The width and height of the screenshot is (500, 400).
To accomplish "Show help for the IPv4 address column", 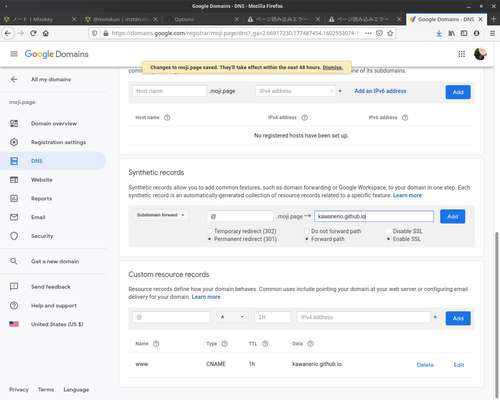I will click(x=305, y=118).
